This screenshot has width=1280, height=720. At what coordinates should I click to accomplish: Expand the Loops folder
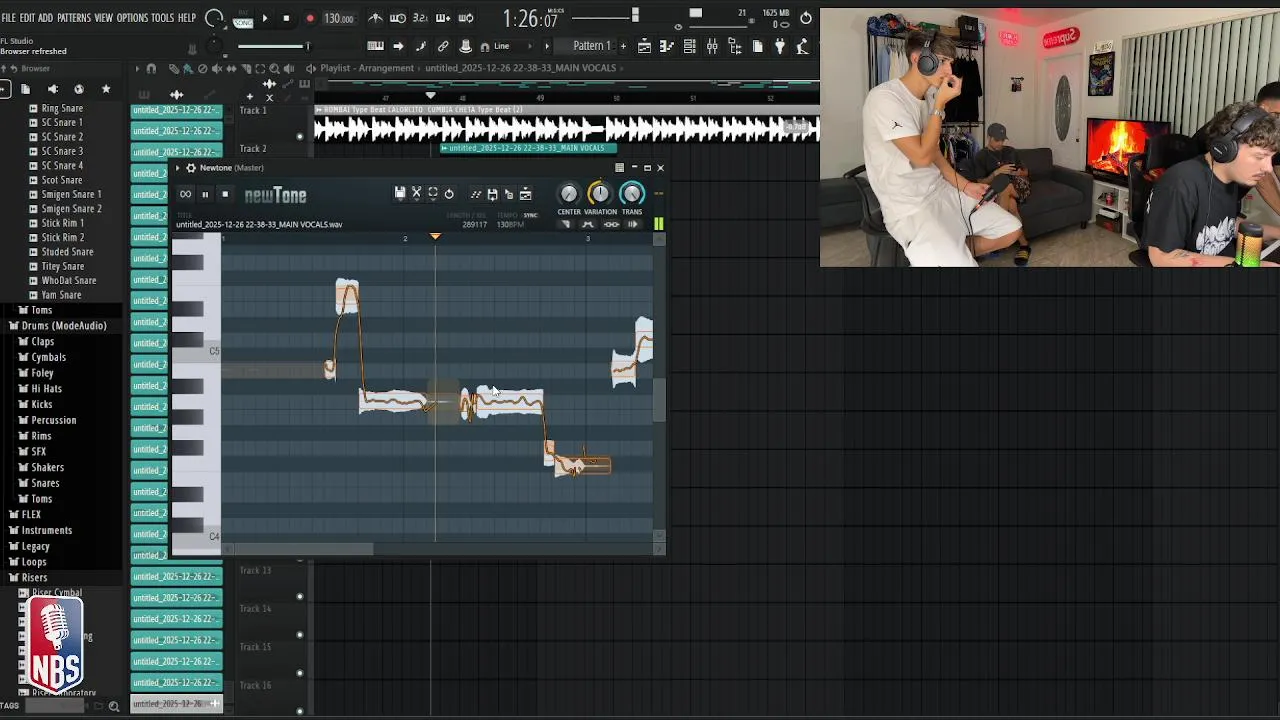tap(34, 562)
